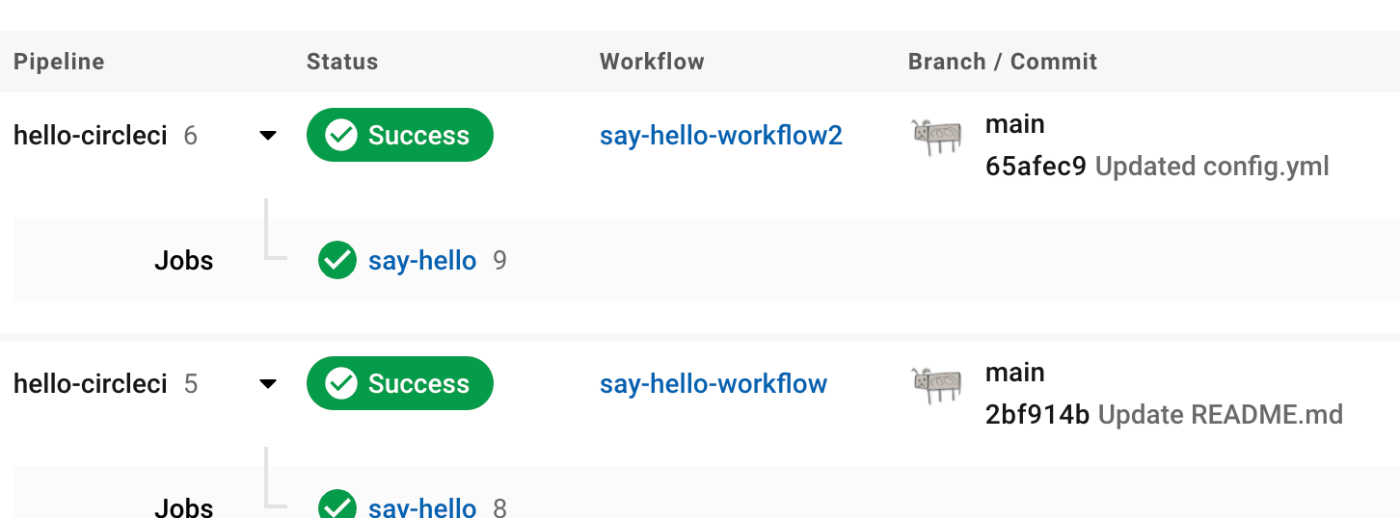This screenshot has width=1400, height=518.
Task: Open job say-hello number 8
Action: (422, 506)
